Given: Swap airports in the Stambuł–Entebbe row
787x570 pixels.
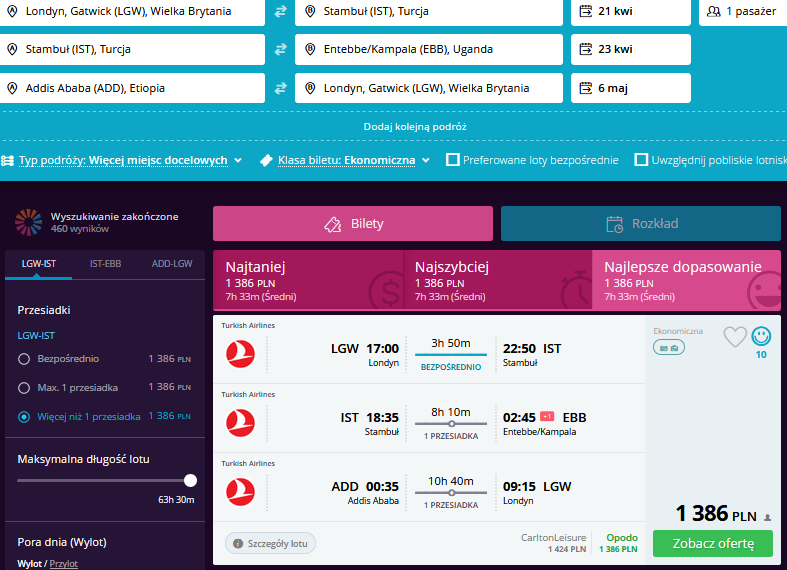Looking at the screenshot, I should point(280,49).
